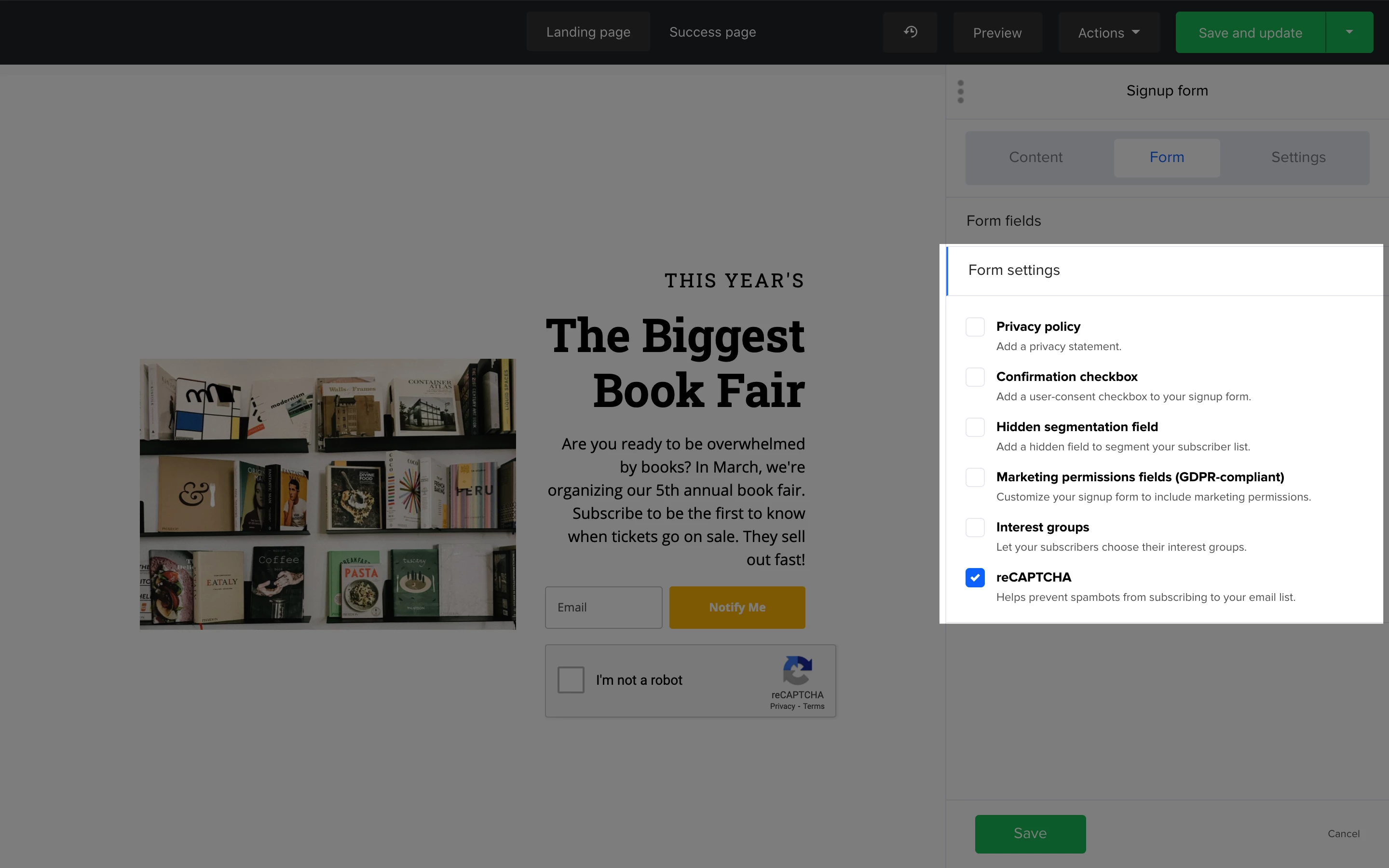Switch to the Settings tab
Image resolution: width=1389 pixels, height=868 pixels.
coord(1298,157)
